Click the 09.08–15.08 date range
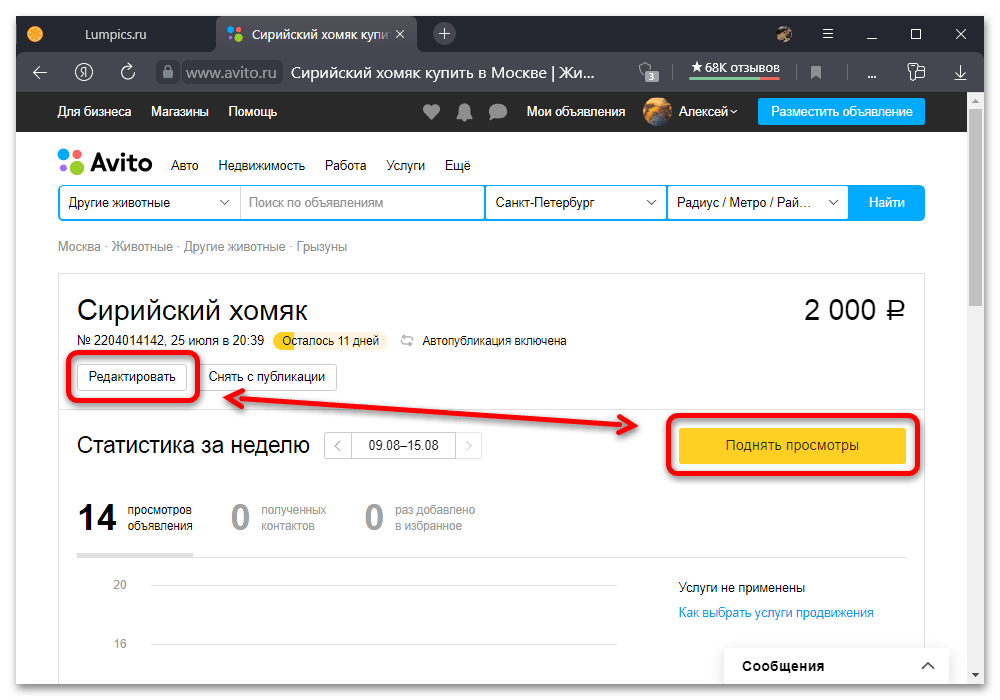 coord(403,446)
